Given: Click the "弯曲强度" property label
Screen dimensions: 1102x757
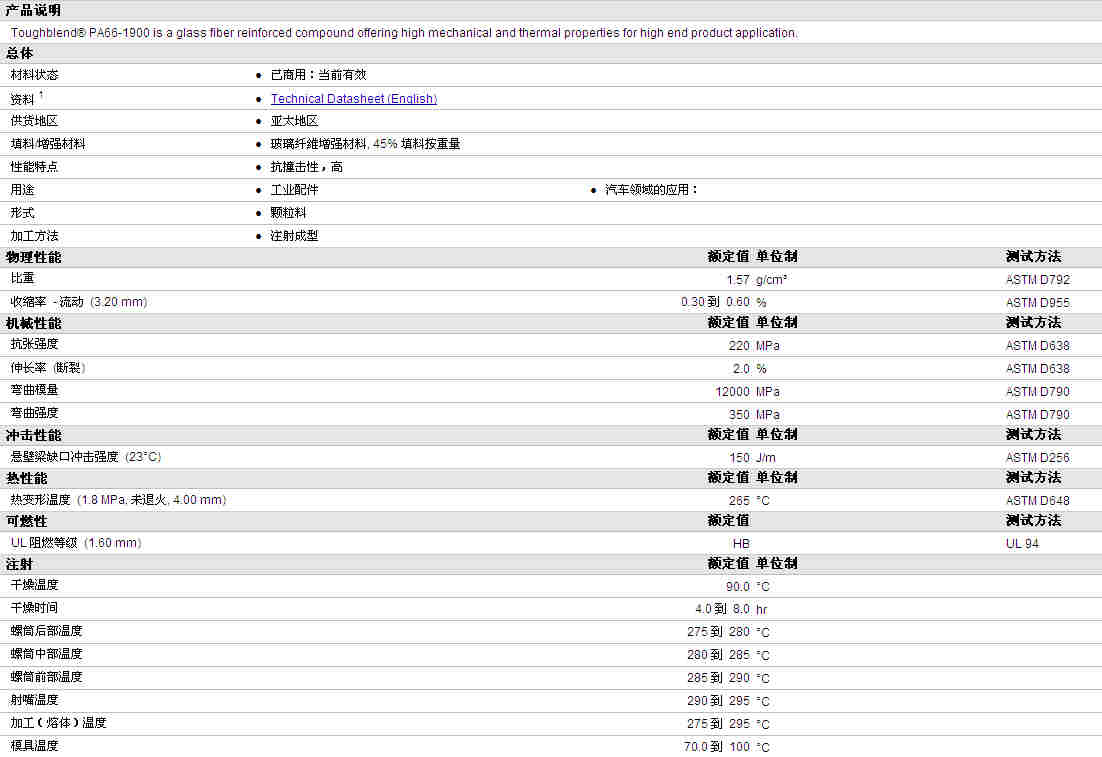Looking at the screenshot, I should point(34,413).
